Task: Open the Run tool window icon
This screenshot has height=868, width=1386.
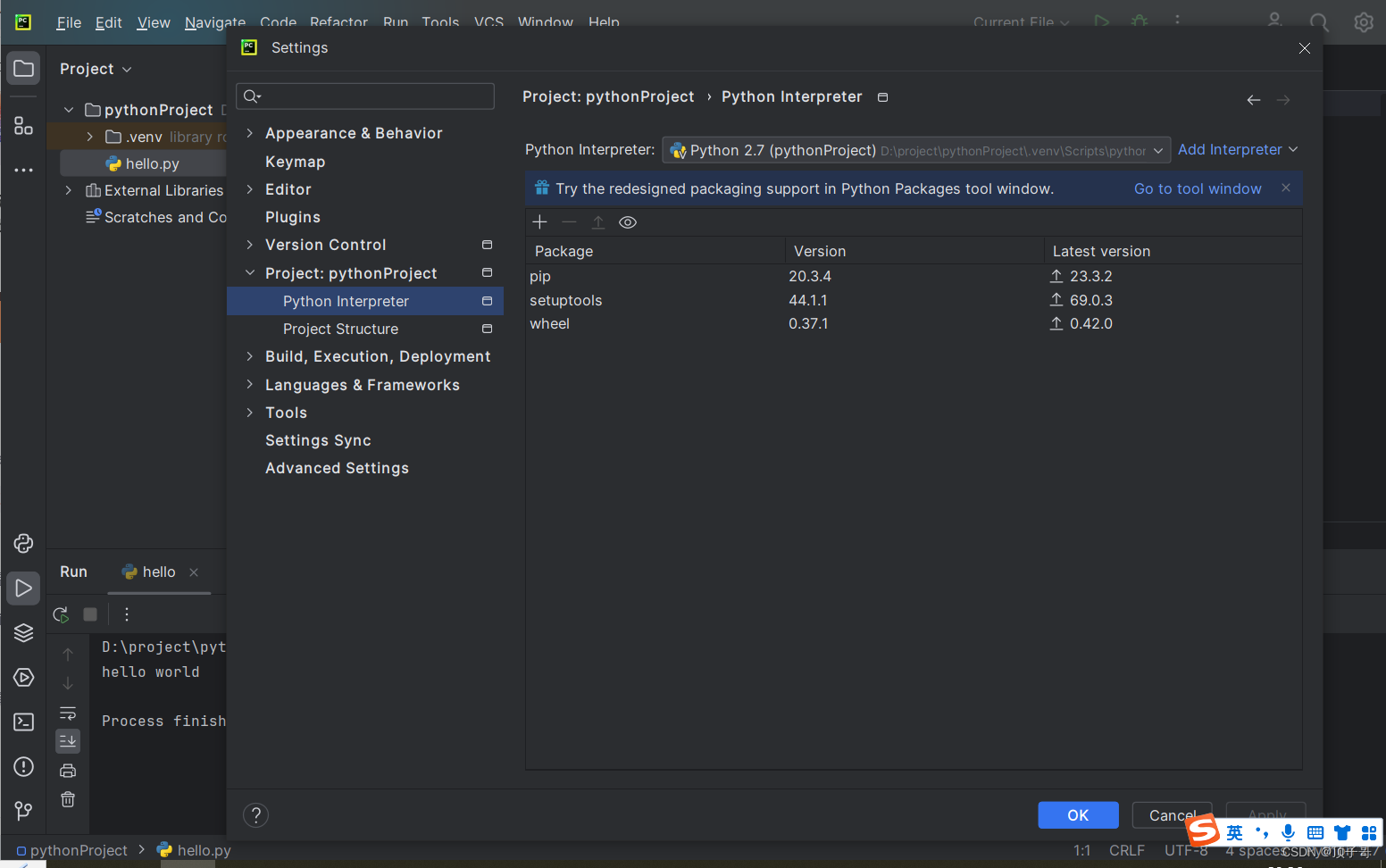Action: [24, 588]
